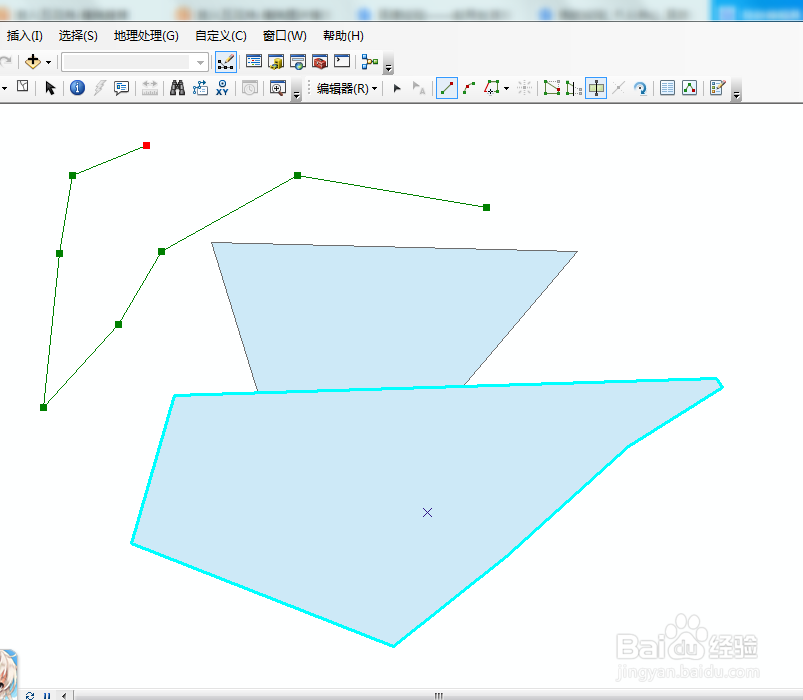Open the Add Data dropdown arrow
The height and width of the screenshot is (700, 803).
coord(49,62)
